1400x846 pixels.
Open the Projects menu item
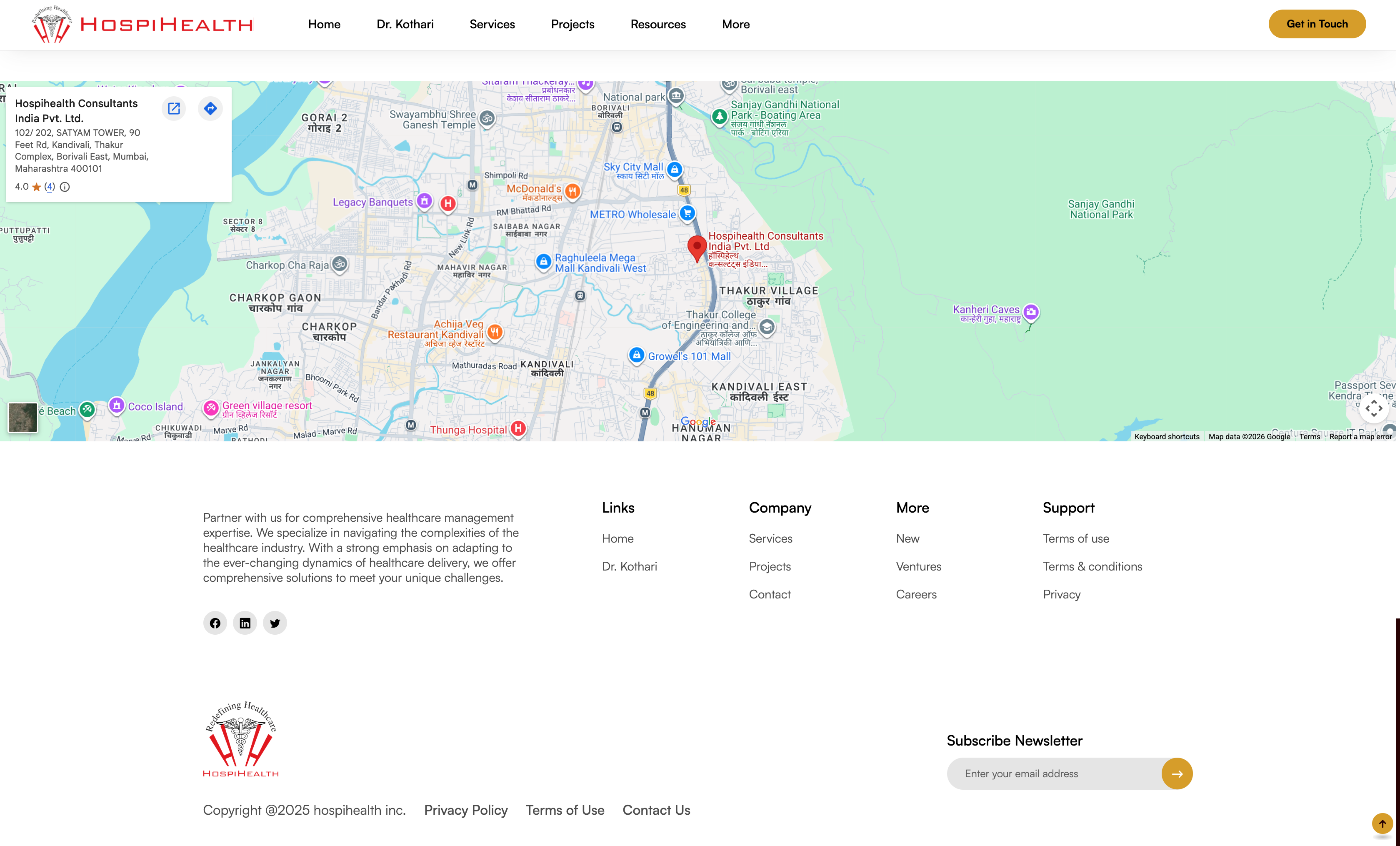[573, 25]
